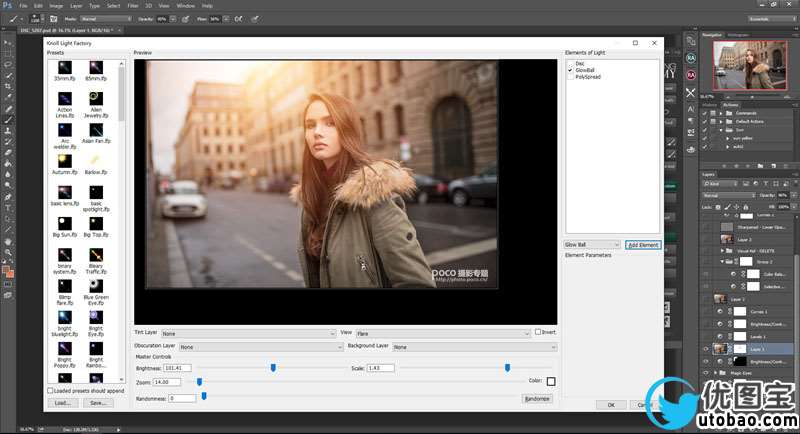Pick the basic spotlight.lfp preset
This screenshot has width=800, height=434.
[x=96, y=192]
